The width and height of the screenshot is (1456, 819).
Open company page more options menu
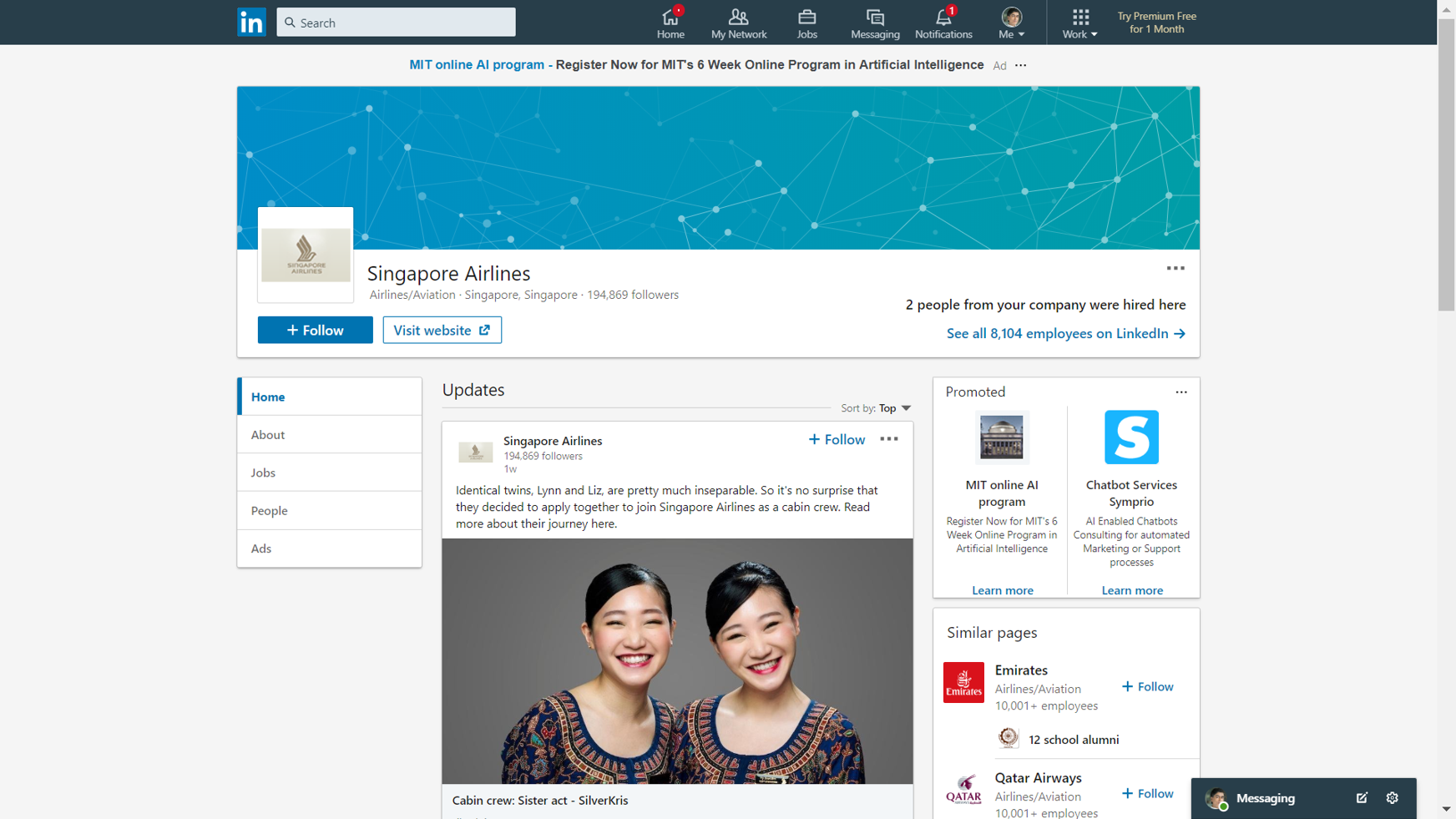1175,268
